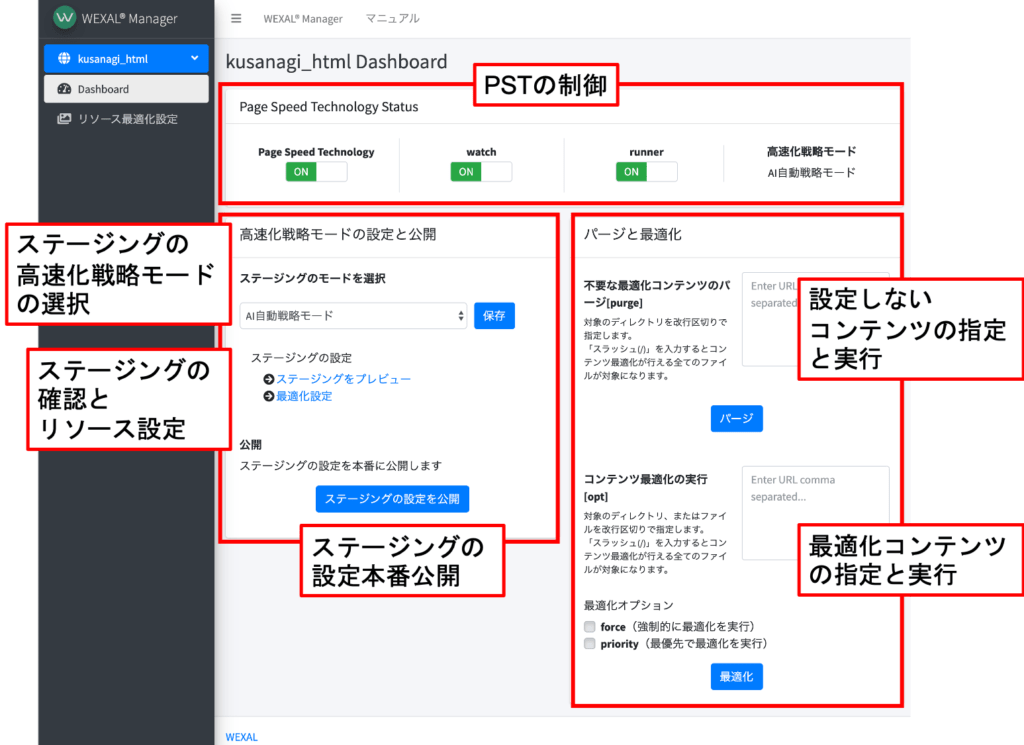Click the AI自動戦略モード status text under 高速化戦略モード

tap(811, 172)
